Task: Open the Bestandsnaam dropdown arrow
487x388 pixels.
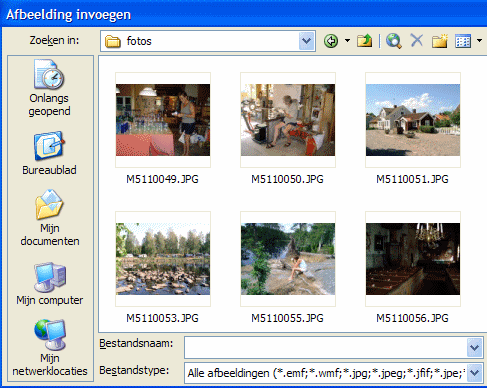Action: (x=474, y=348)
